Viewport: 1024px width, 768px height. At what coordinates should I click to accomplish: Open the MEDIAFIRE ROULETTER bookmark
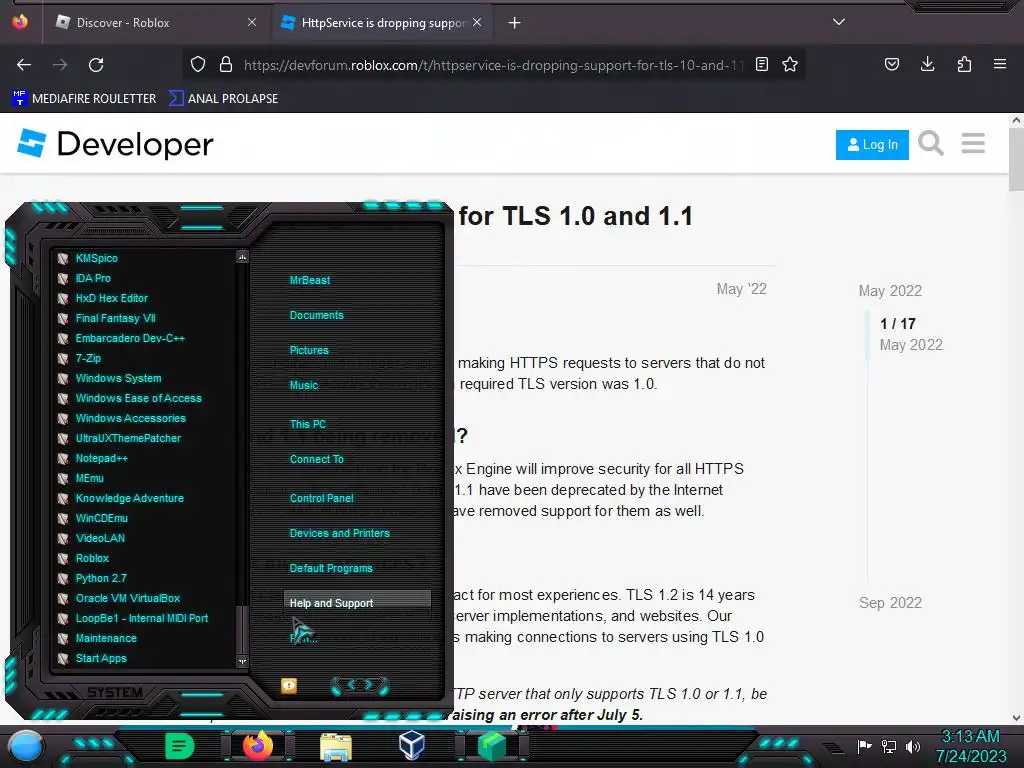click(x=85, y=99)
